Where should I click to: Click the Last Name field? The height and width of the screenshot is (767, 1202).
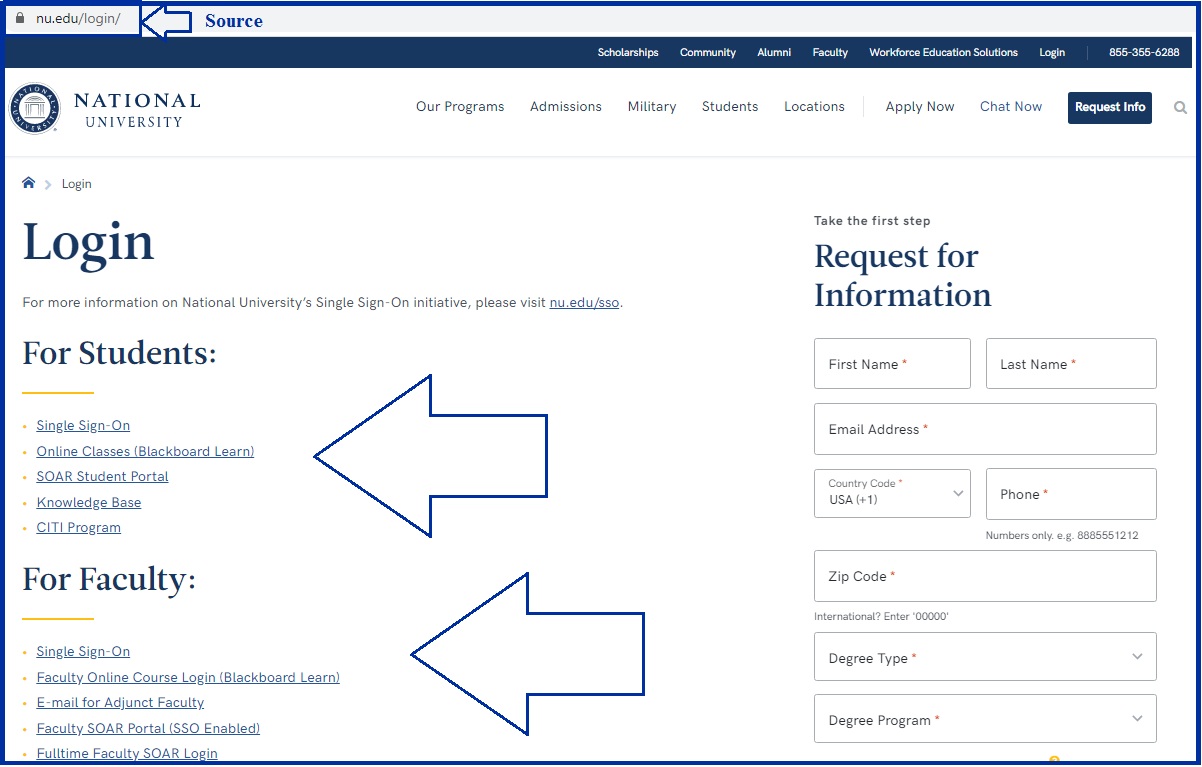[x=1071, y=364]
